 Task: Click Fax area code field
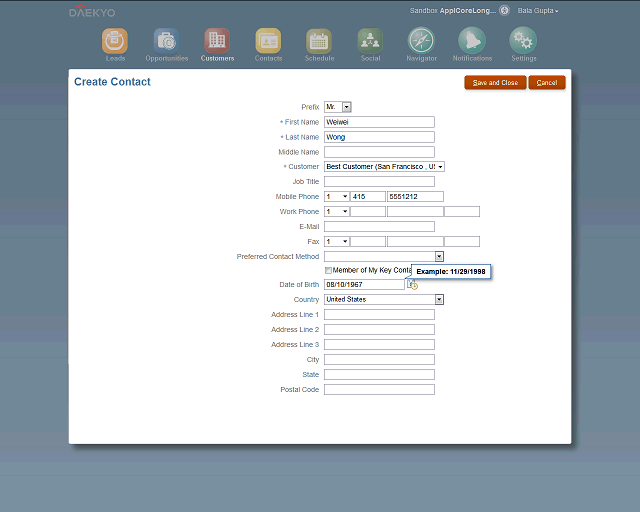[368, 241]
